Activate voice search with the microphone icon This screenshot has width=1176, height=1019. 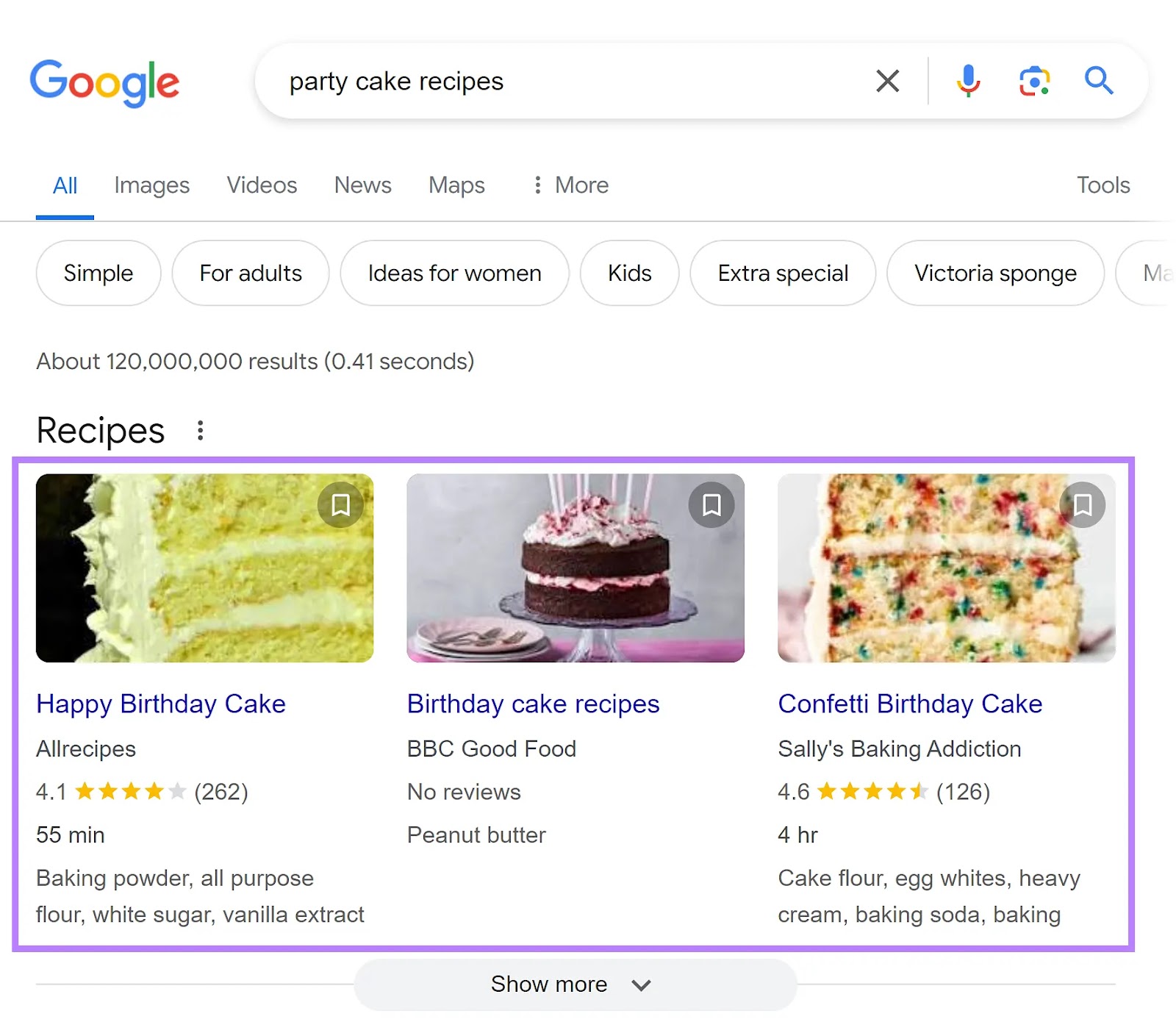(968, 81)
